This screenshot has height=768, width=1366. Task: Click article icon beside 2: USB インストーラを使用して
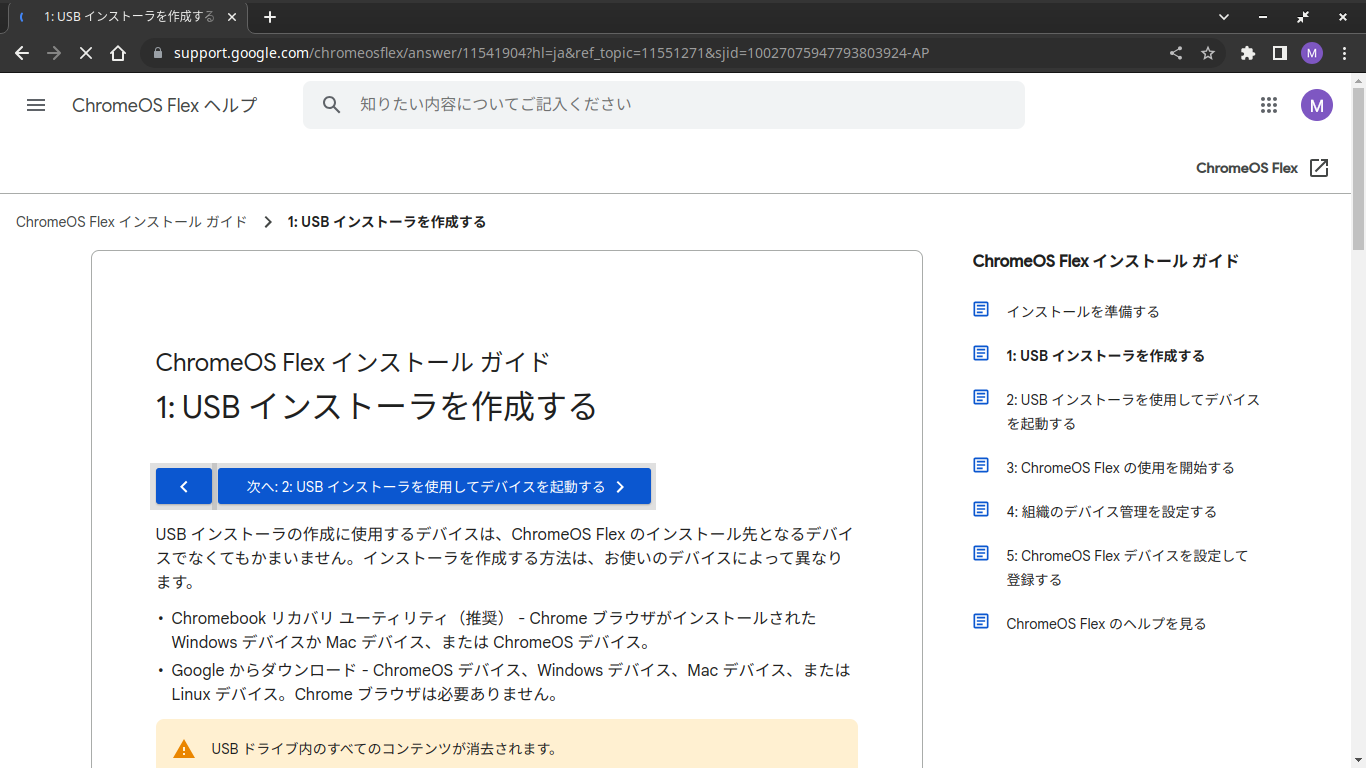point(981,398)
